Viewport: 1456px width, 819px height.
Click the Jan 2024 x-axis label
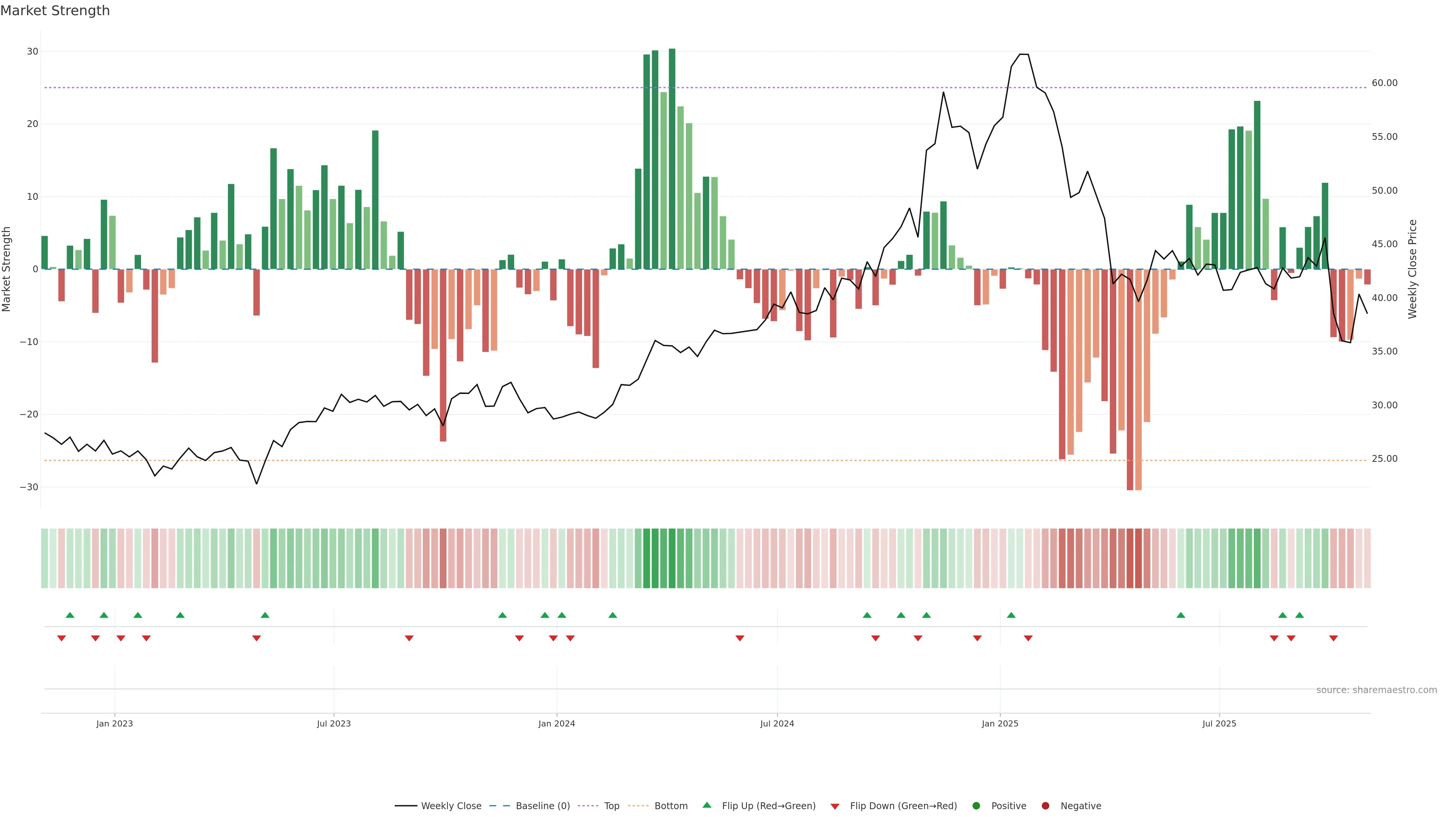point(556,723)
